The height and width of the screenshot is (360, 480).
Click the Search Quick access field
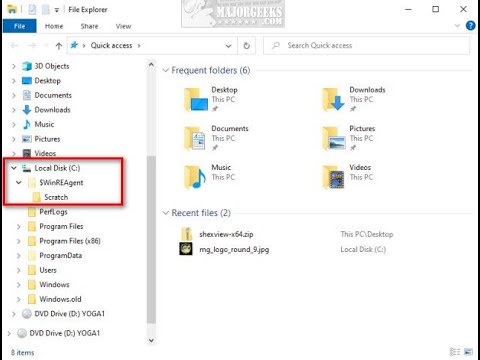[x=367, y=46]
